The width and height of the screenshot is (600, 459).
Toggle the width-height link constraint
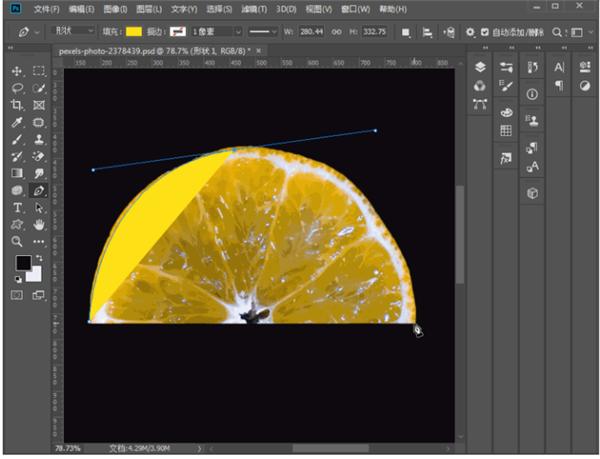pos(336,32)
